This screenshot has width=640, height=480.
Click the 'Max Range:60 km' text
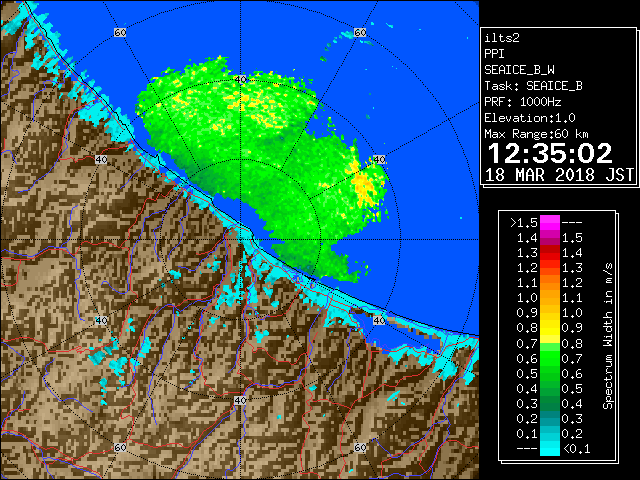tap(536, 134)
